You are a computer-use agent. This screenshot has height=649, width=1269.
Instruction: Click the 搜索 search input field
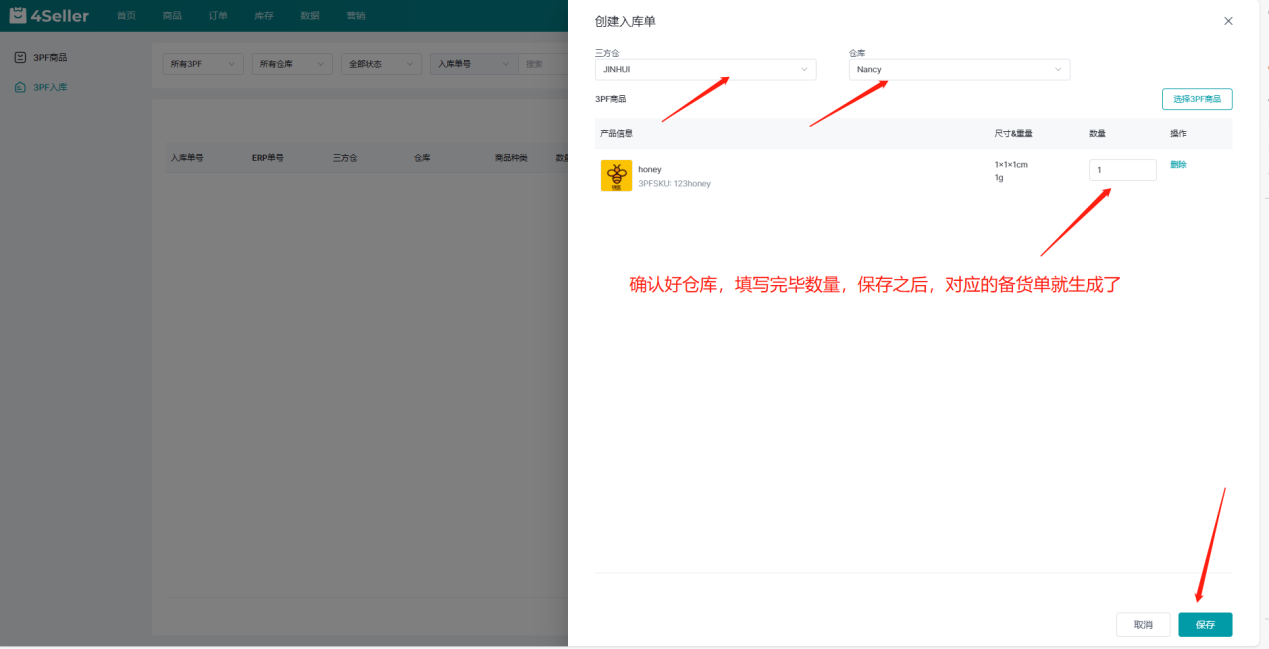(543, 64)
